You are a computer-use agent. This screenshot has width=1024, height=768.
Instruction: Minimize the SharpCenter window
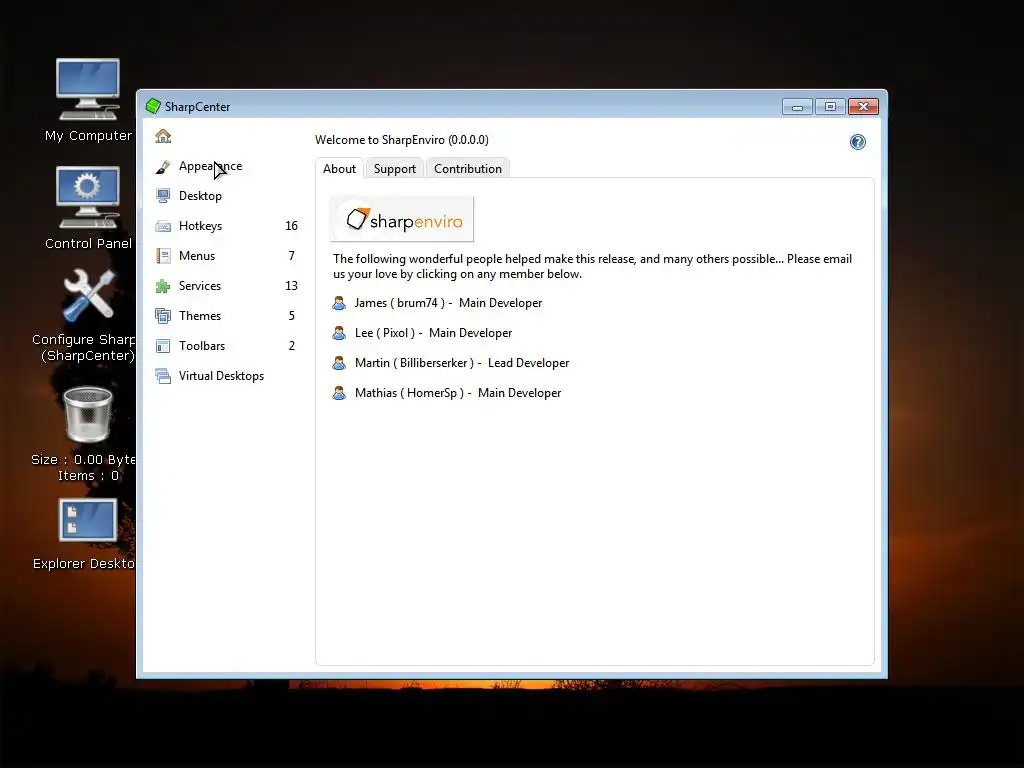tap(797, 106)
